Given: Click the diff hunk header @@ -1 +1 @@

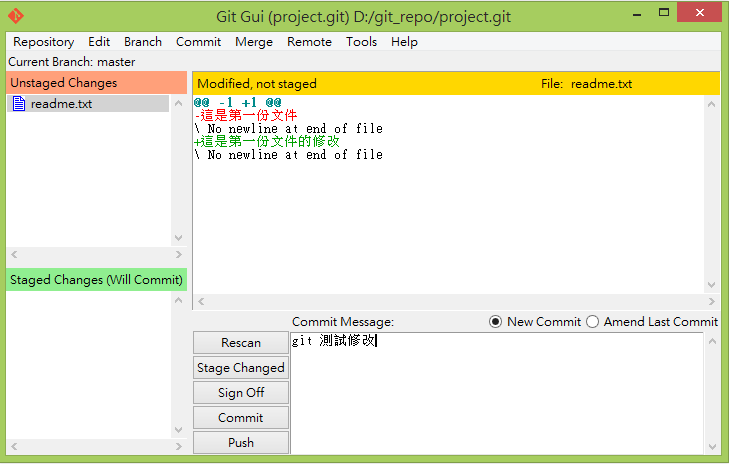Looking at the screenshot, I should click(x=238, y=102).
